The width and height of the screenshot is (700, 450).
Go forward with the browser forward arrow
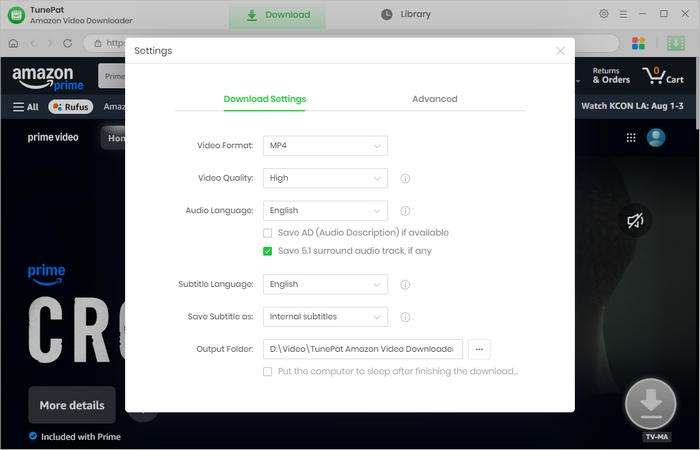click(50, 43)
